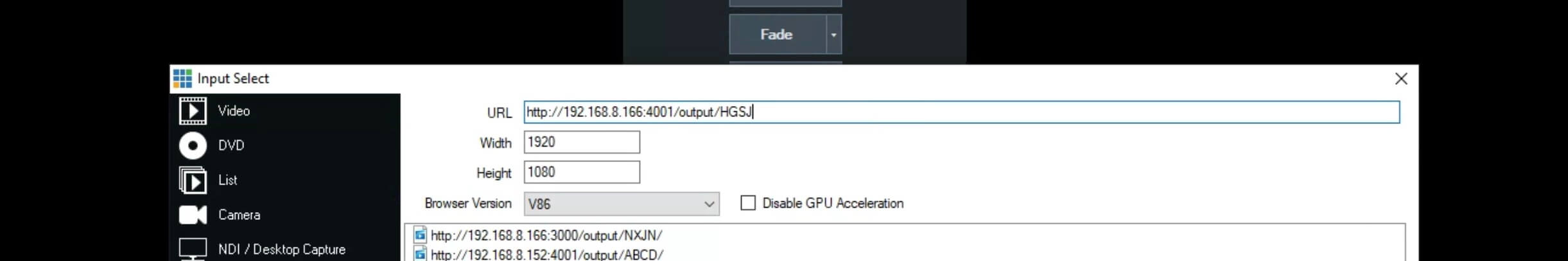
Task: Switch to the Camera text label in sidebar
Action: click(x=240, y=215)
